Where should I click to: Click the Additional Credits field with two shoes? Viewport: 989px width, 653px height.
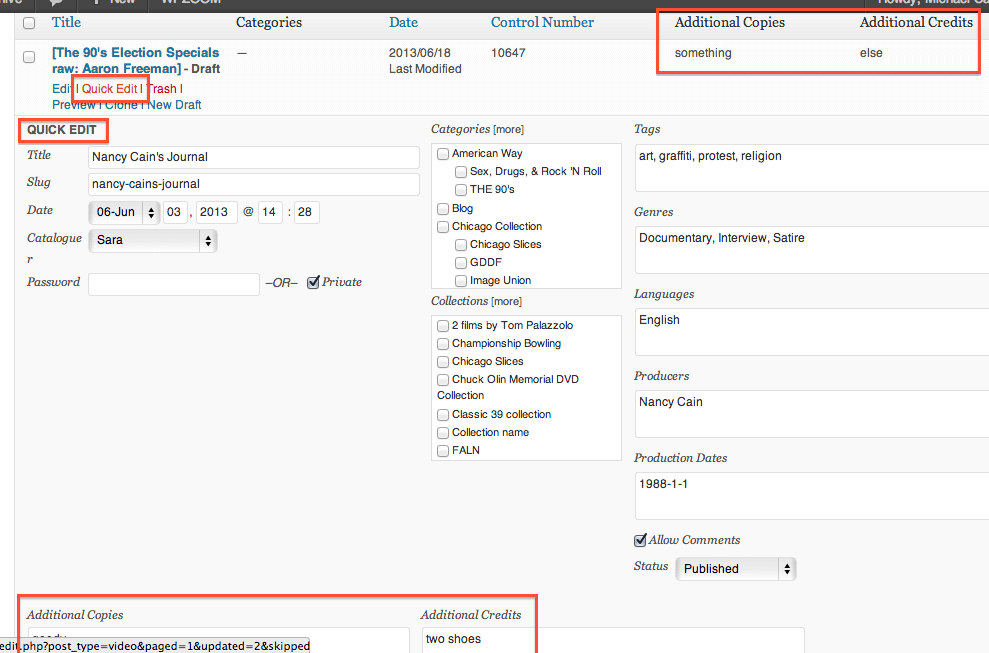click(x=612, y=639)
